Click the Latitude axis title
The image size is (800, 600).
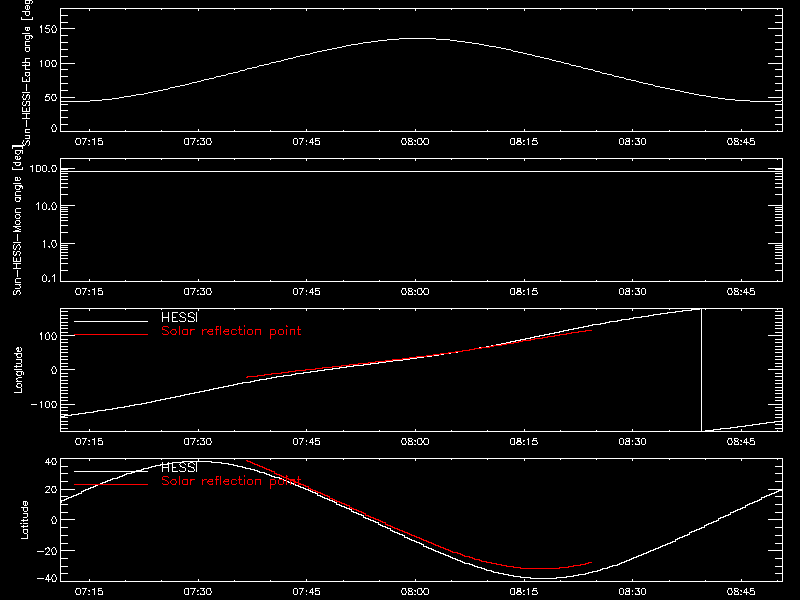(x=24, y=520)
